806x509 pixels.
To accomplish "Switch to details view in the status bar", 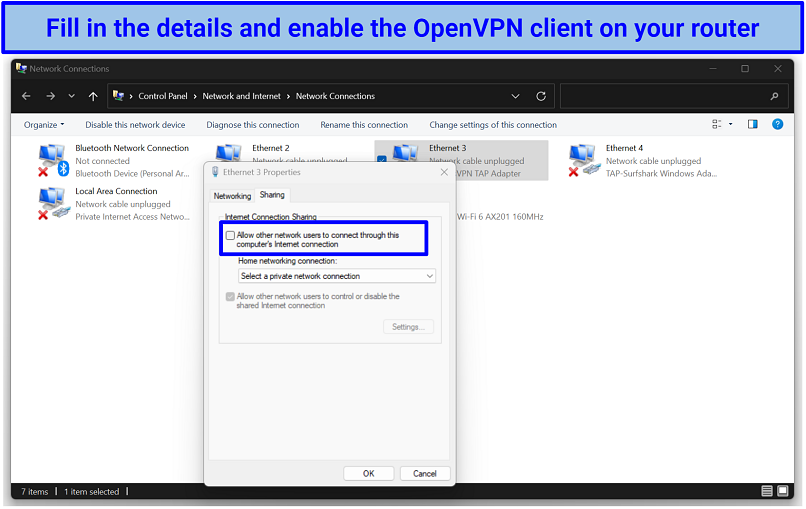I will [766, 491].
